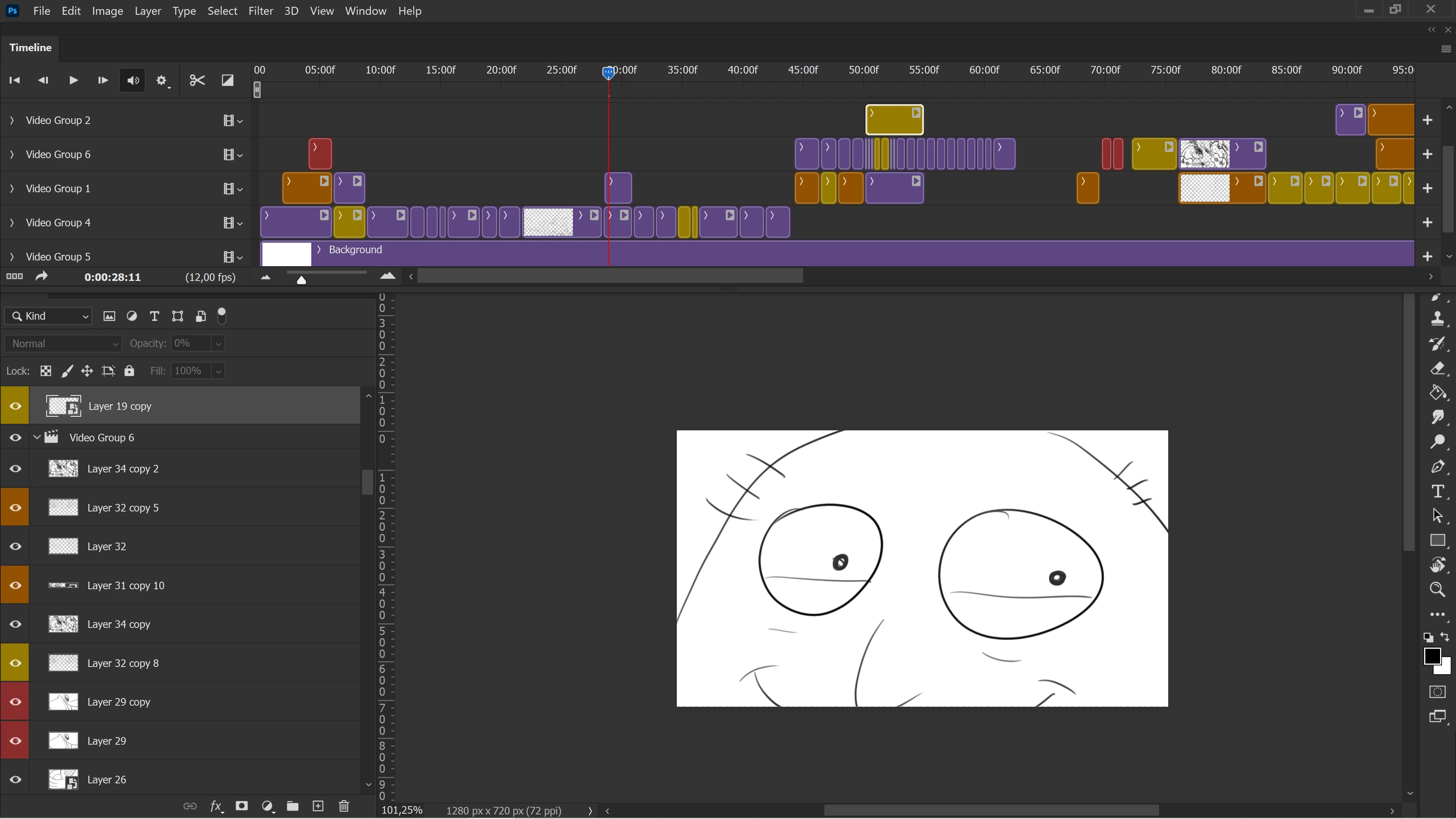The width and height of the screenshot is (1456, 819).
Task: Toggle visibility of Layer 29 copy
Action: pyautogui.click(x=15, y=702)
